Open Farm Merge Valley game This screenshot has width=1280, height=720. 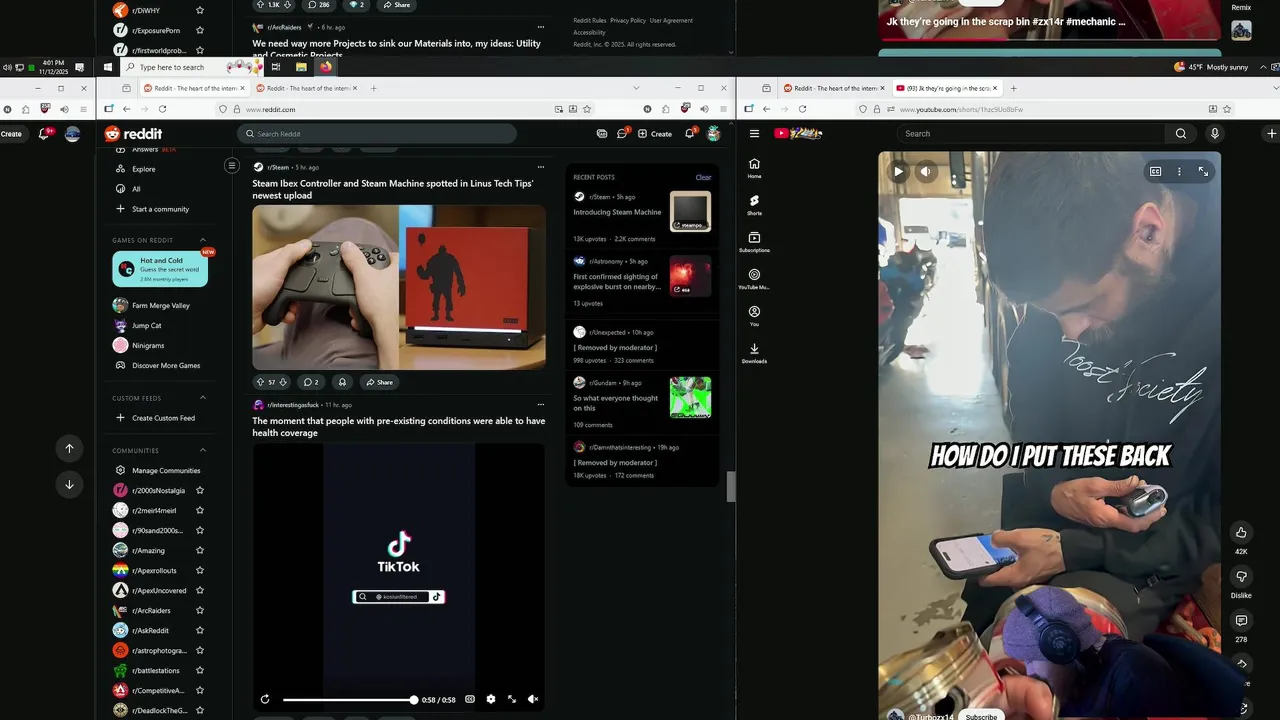(160, 305)
